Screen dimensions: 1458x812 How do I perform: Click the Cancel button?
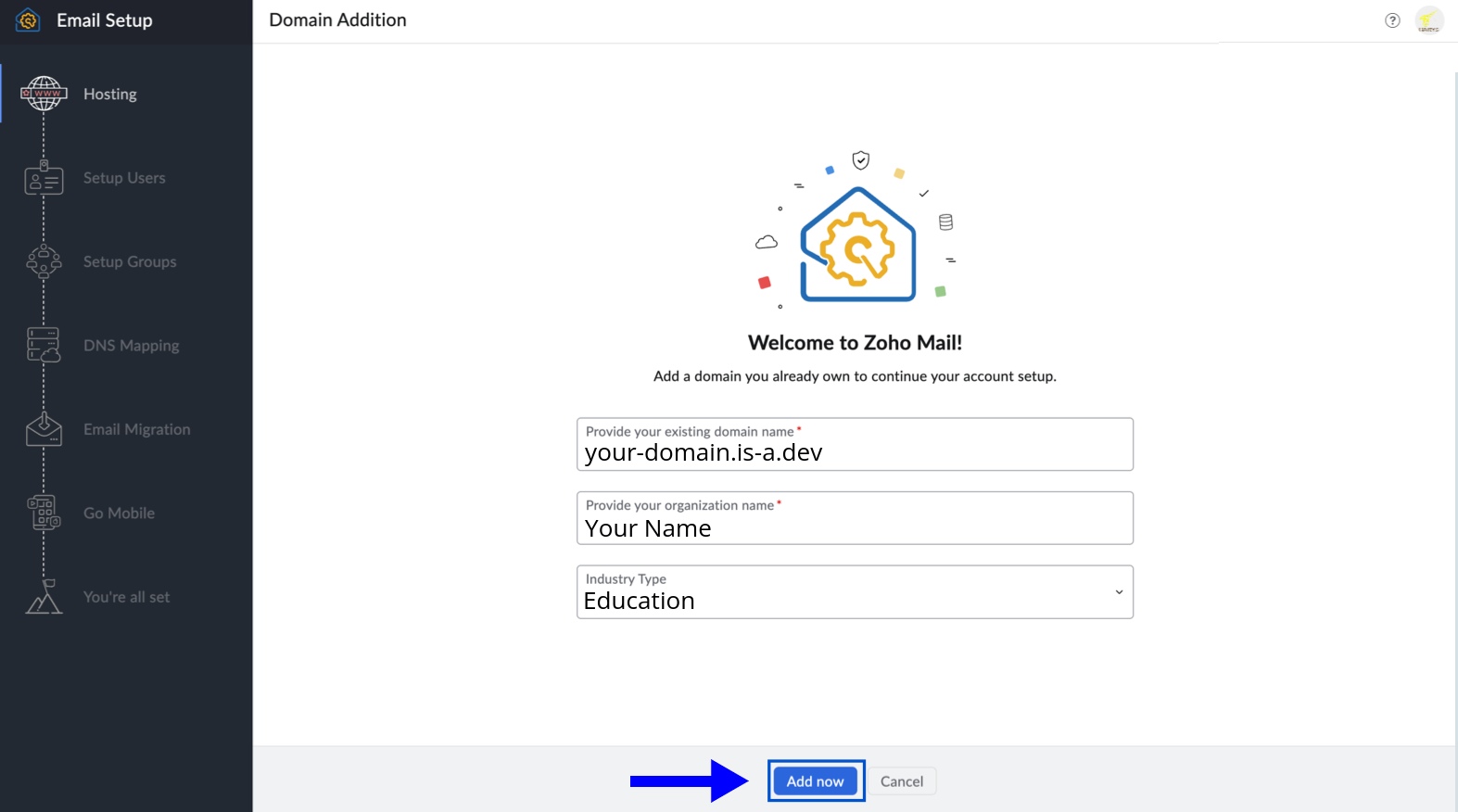[901, 781]
